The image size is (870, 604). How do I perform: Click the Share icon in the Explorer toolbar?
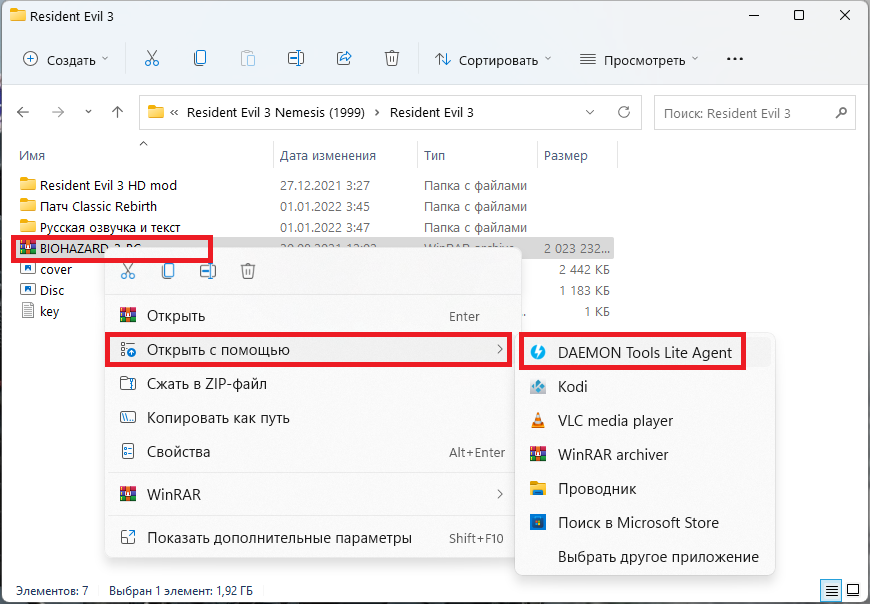(x=344, y=59)
